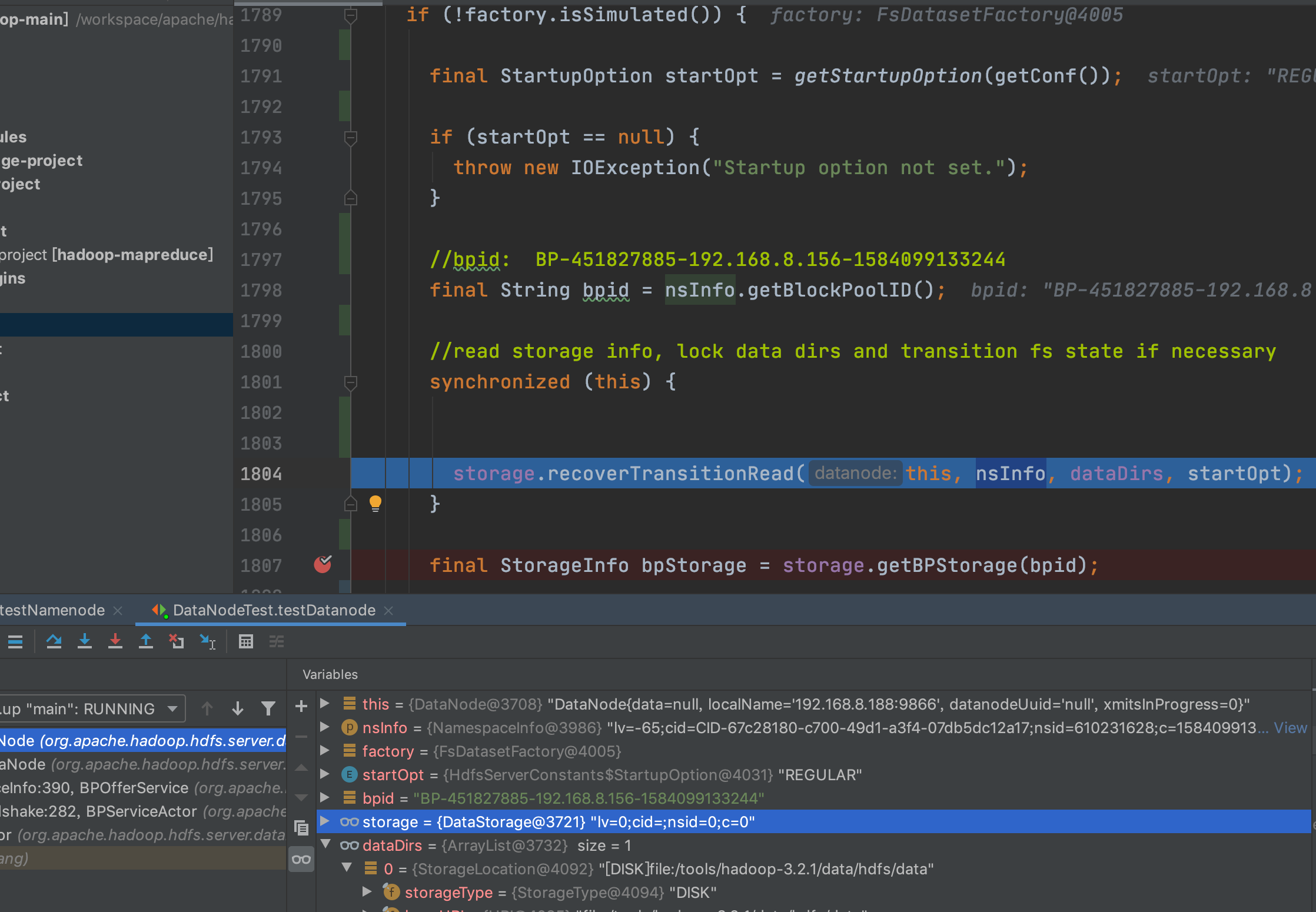Click the Step Over debugger icon

[54, 641]
